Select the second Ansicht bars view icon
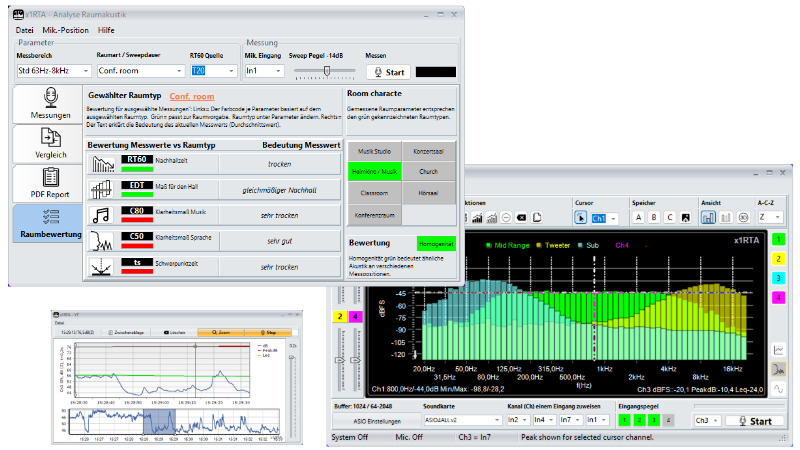800x450 pixels. tap(726, 218)
